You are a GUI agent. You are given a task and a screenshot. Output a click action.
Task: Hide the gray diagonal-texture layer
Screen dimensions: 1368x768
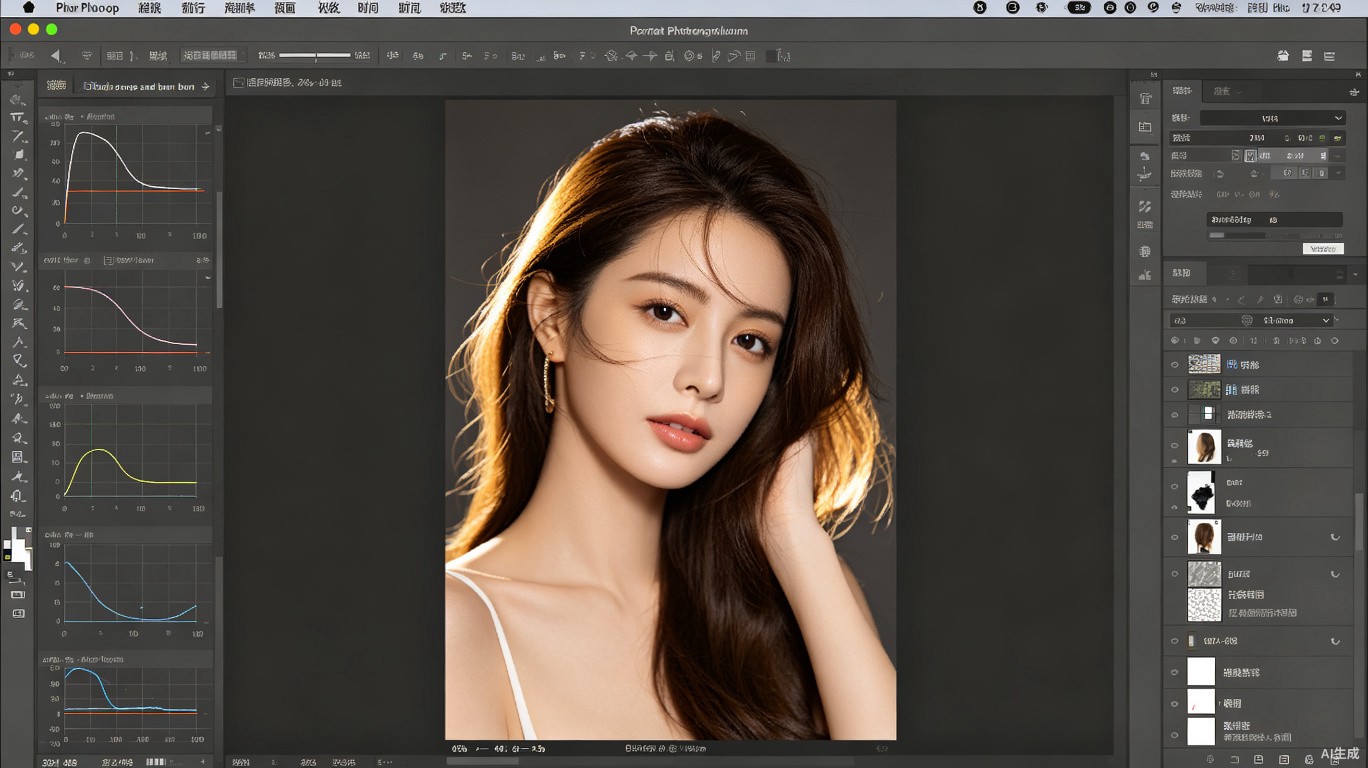point(1175,574)
